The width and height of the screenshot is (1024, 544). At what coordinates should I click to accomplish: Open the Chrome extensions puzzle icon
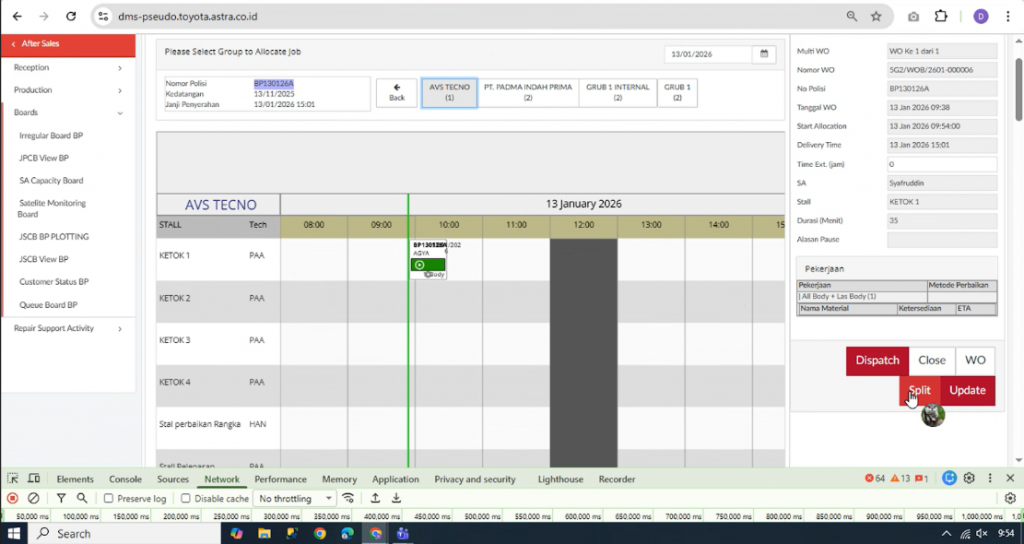[x=940, y=16]
